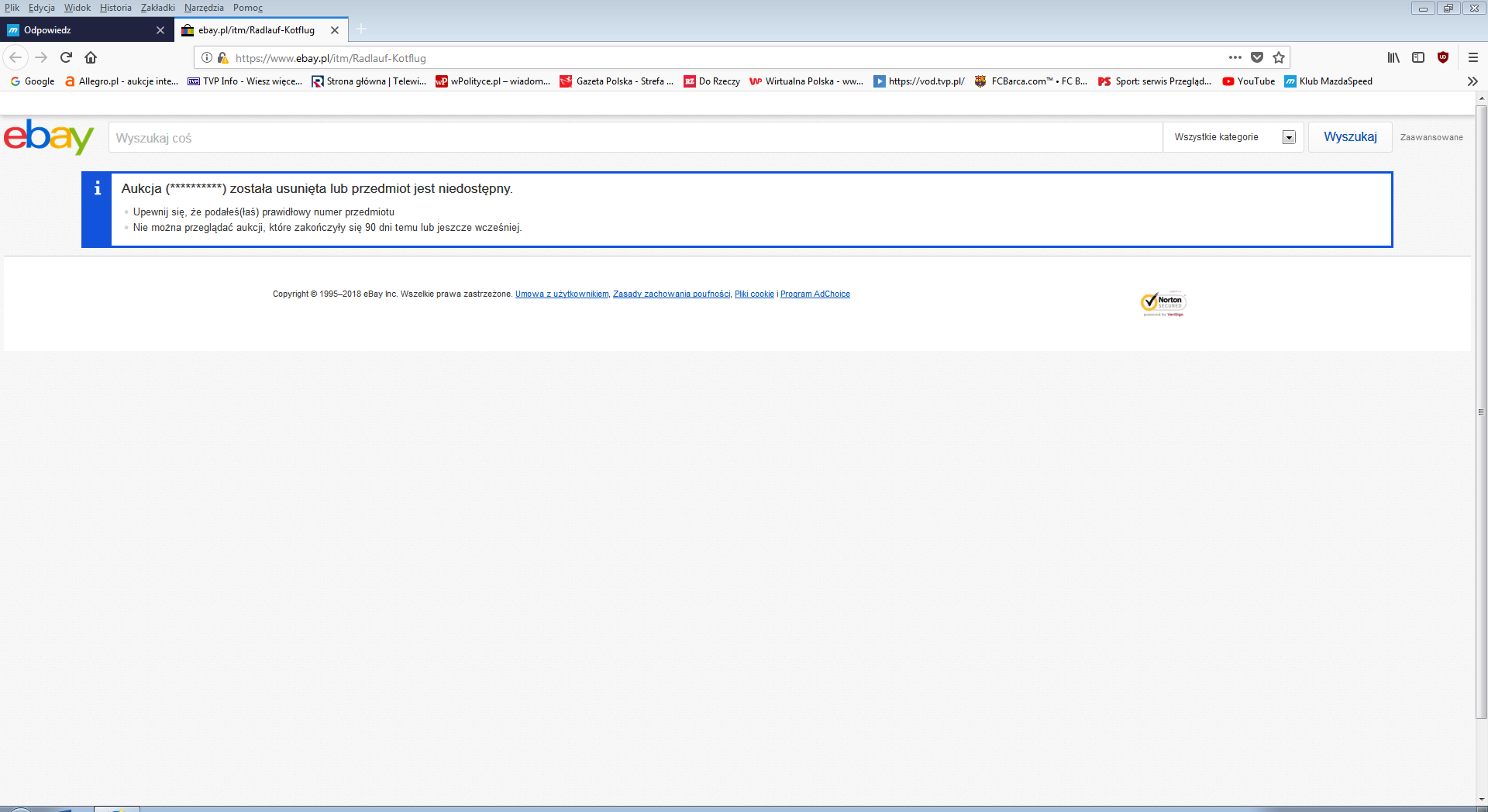Open the hamburger application menu

pos(1472,57)
